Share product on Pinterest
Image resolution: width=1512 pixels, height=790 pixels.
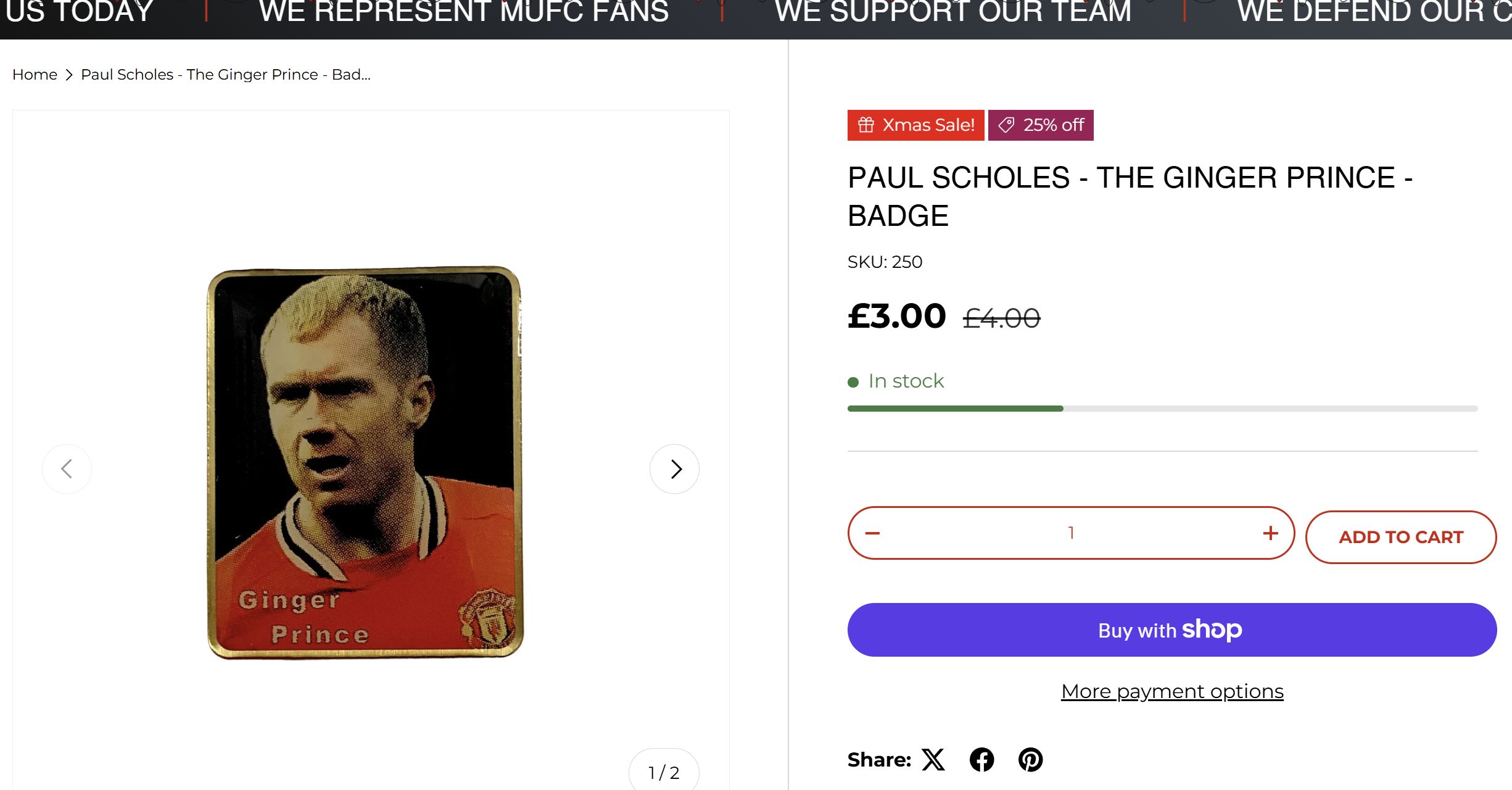pos(1030,760)
